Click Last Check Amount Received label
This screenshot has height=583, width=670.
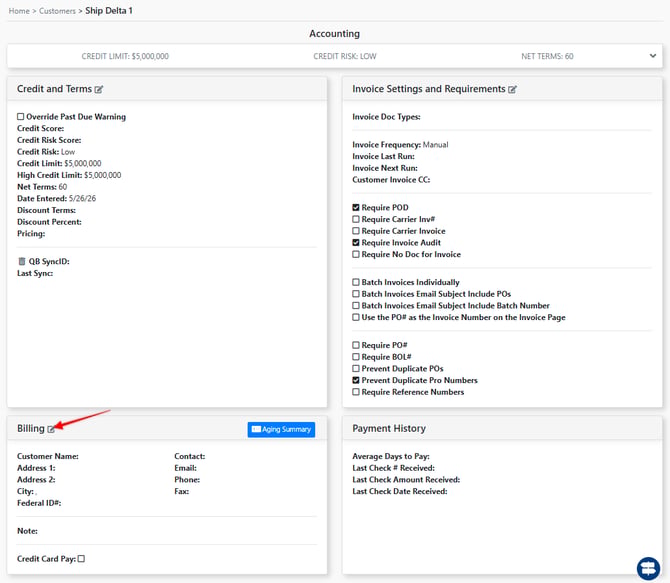point(406,480)
